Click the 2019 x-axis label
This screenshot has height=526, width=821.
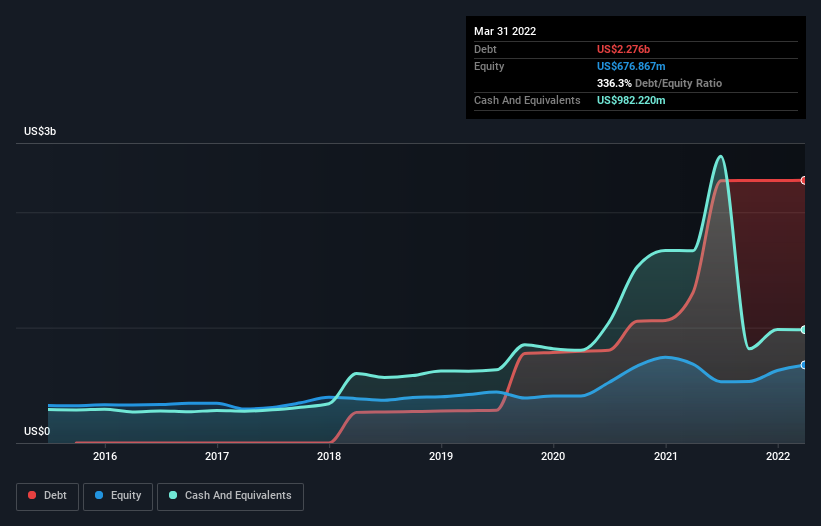click(x=441, y=456)
